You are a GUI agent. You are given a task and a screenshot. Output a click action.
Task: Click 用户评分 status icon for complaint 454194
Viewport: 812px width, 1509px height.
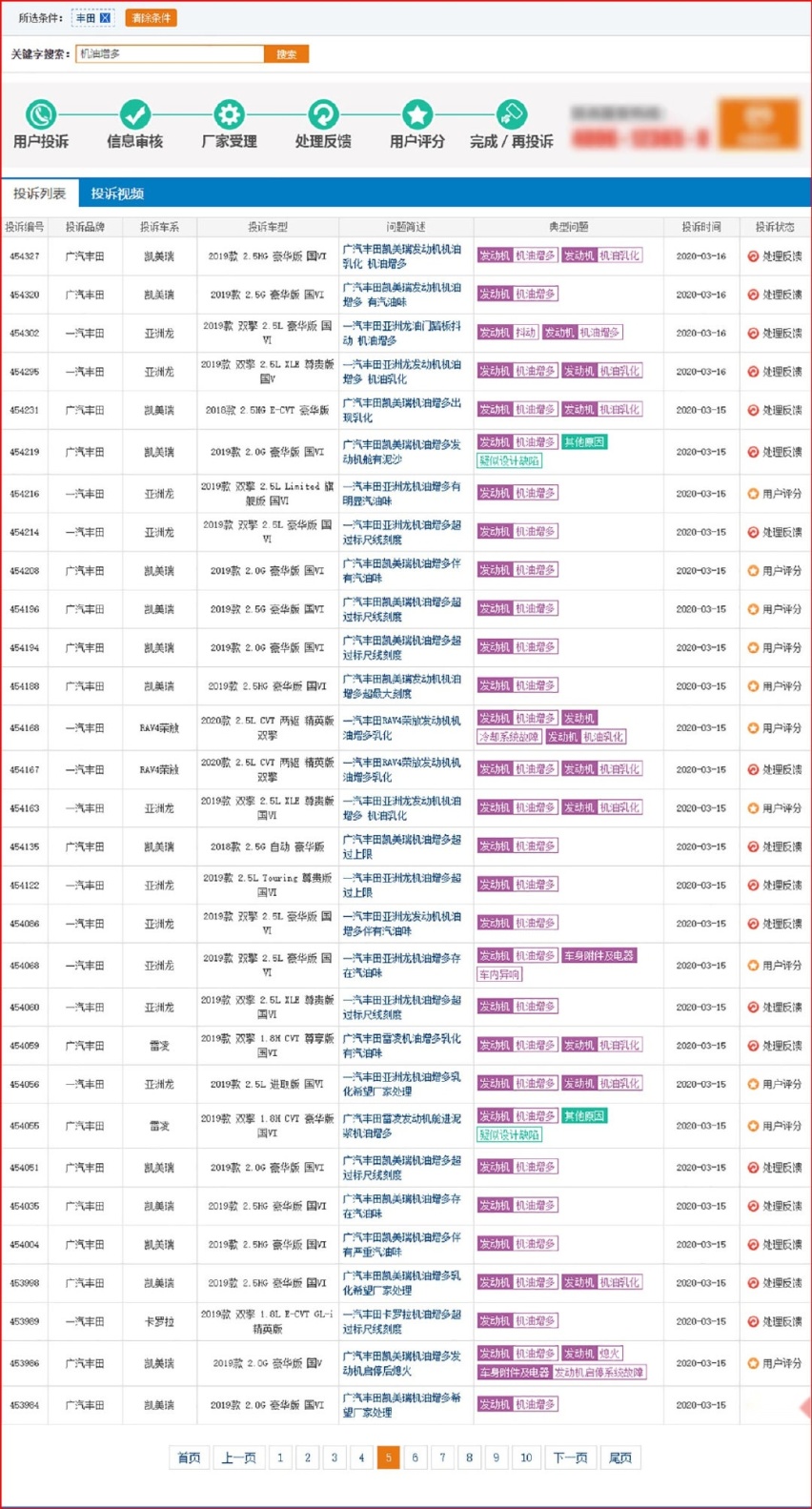coord(753,648)
